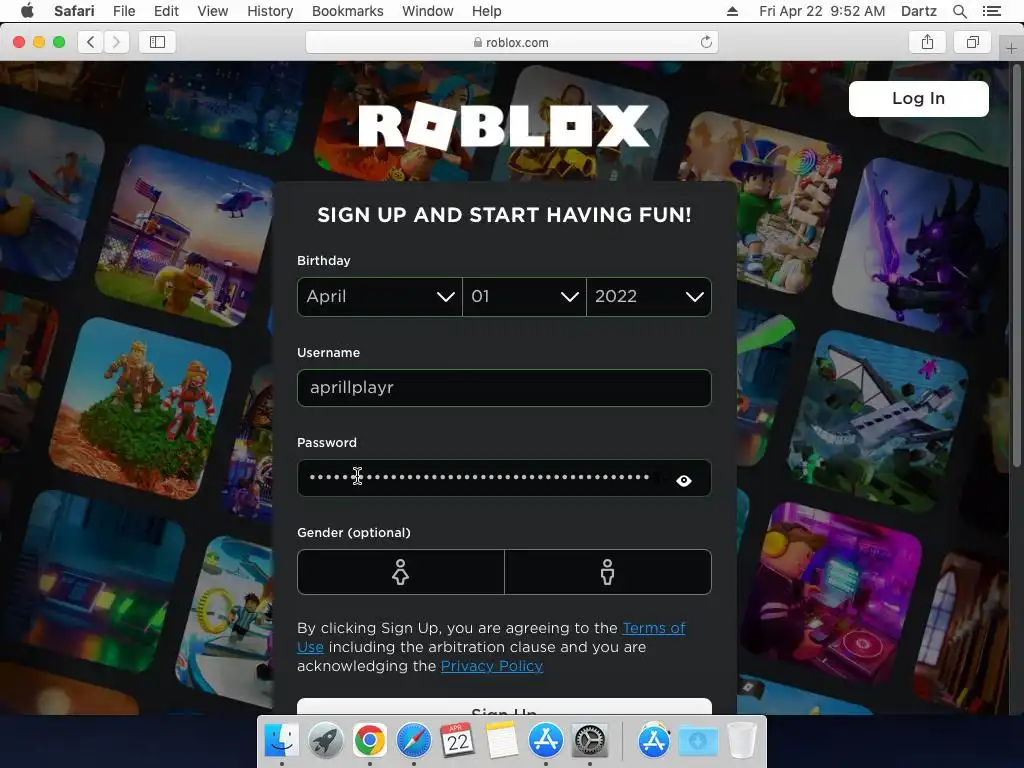Open Launchpad rocket icon in Dock

click(x=325, y=740)
